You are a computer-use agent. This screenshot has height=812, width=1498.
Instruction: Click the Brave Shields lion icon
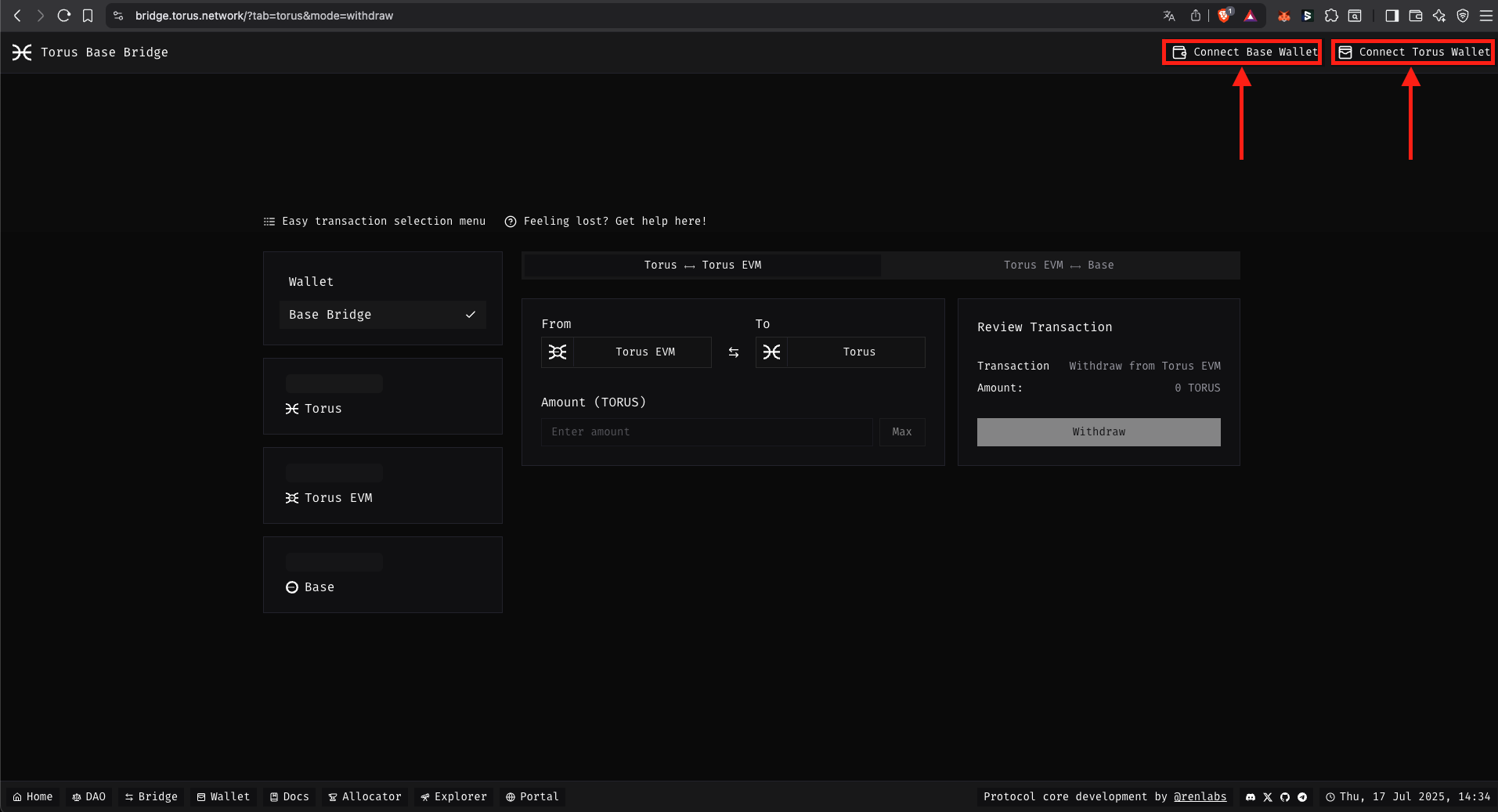(x=1224, y=16)
